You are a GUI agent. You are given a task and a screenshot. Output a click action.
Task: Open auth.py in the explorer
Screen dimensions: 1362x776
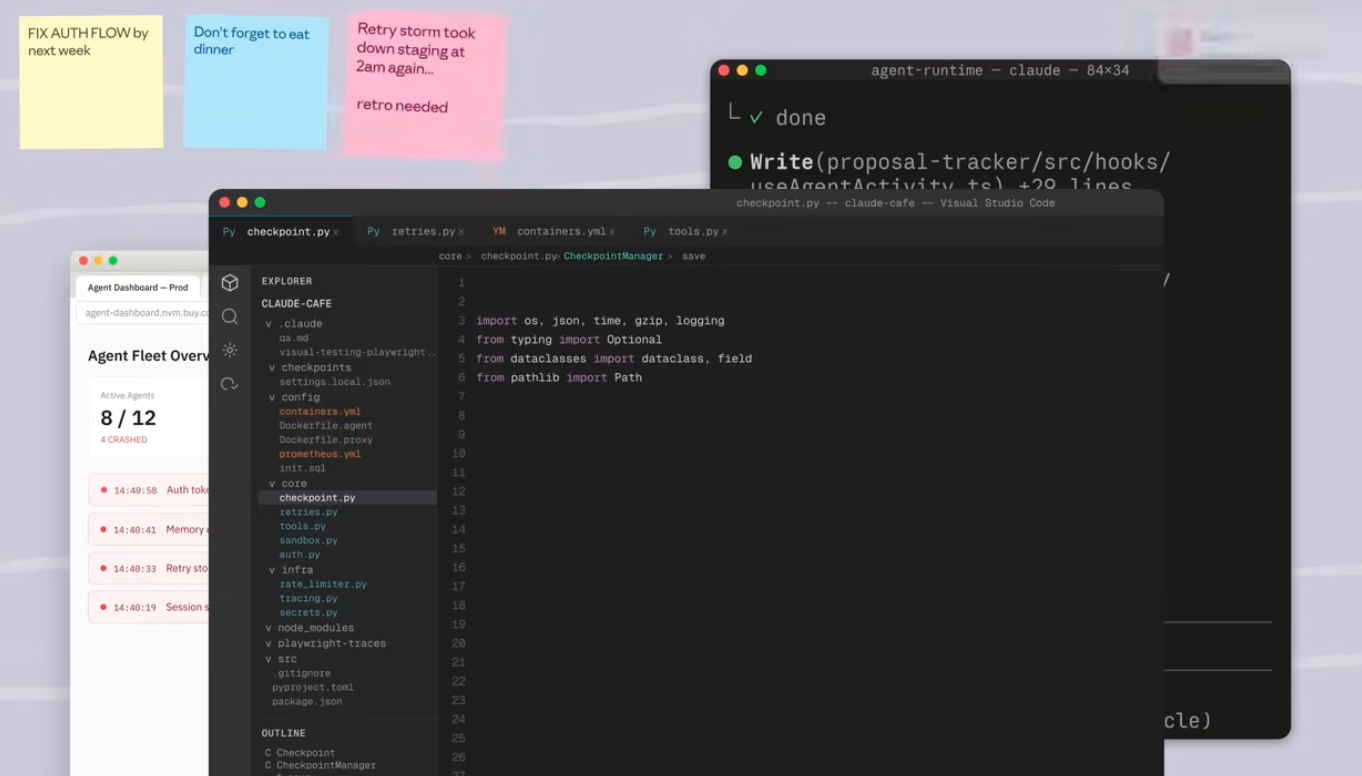(x=300, y=555)
